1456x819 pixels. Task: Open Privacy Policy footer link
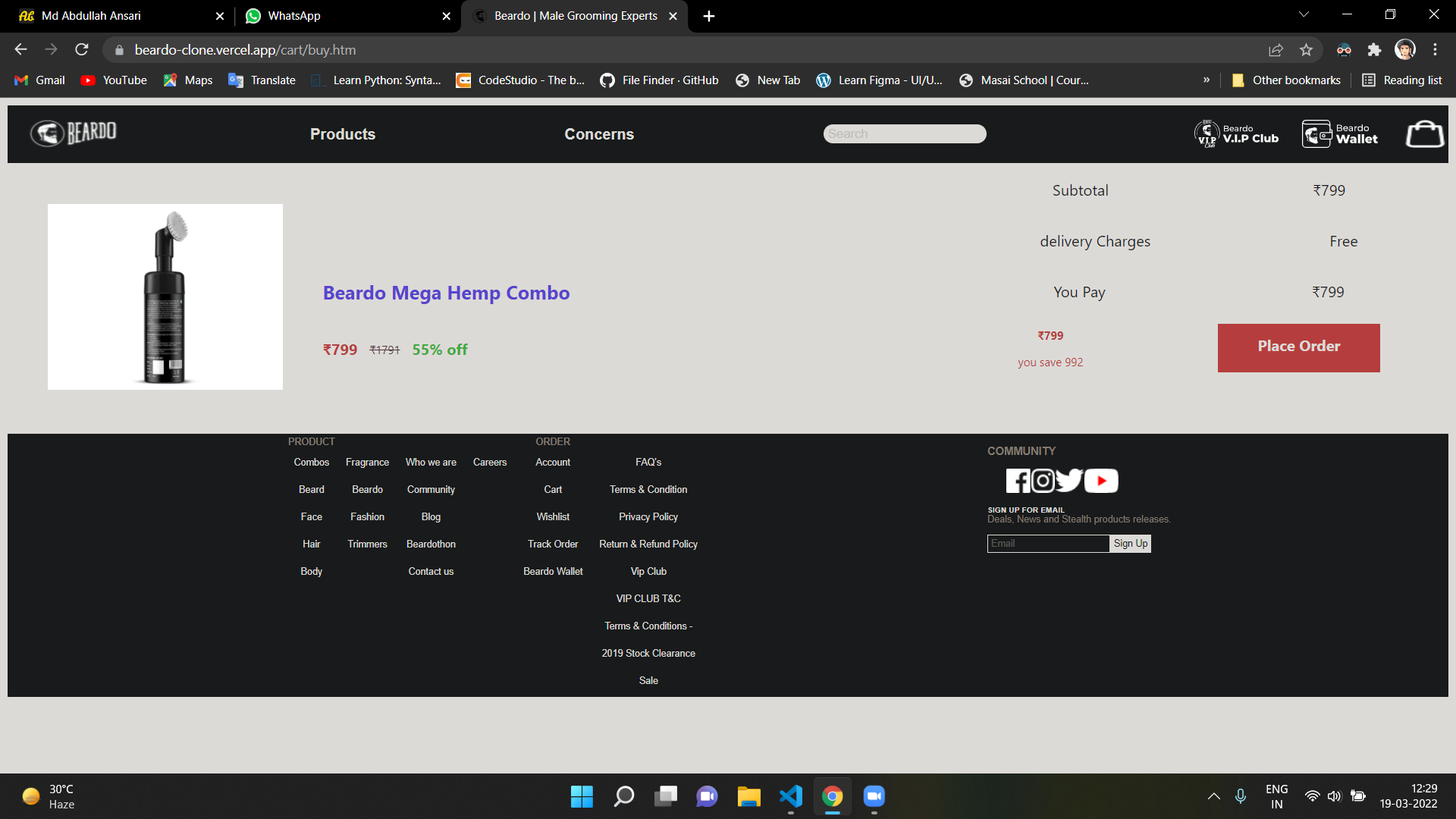tap(648, 517)
